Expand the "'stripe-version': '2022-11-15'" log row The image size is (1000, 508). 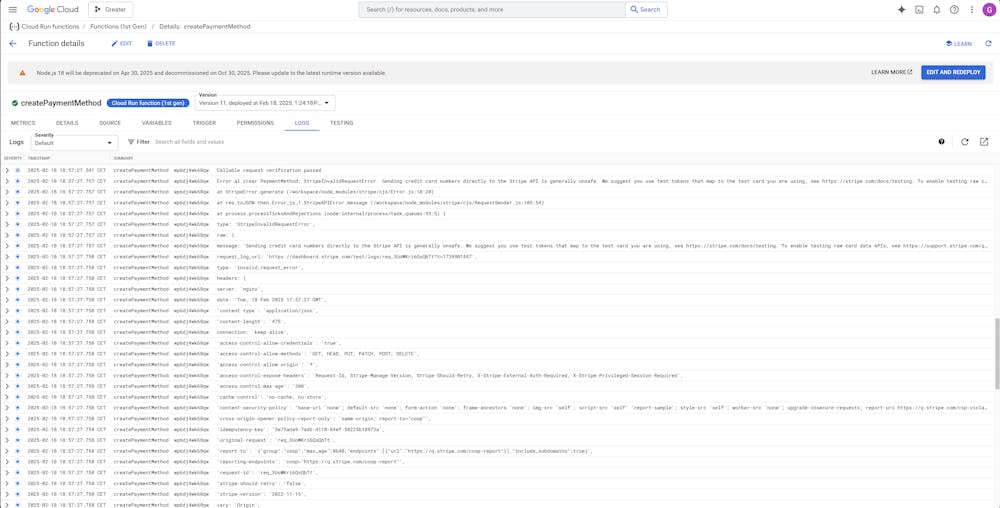point(7,494)
